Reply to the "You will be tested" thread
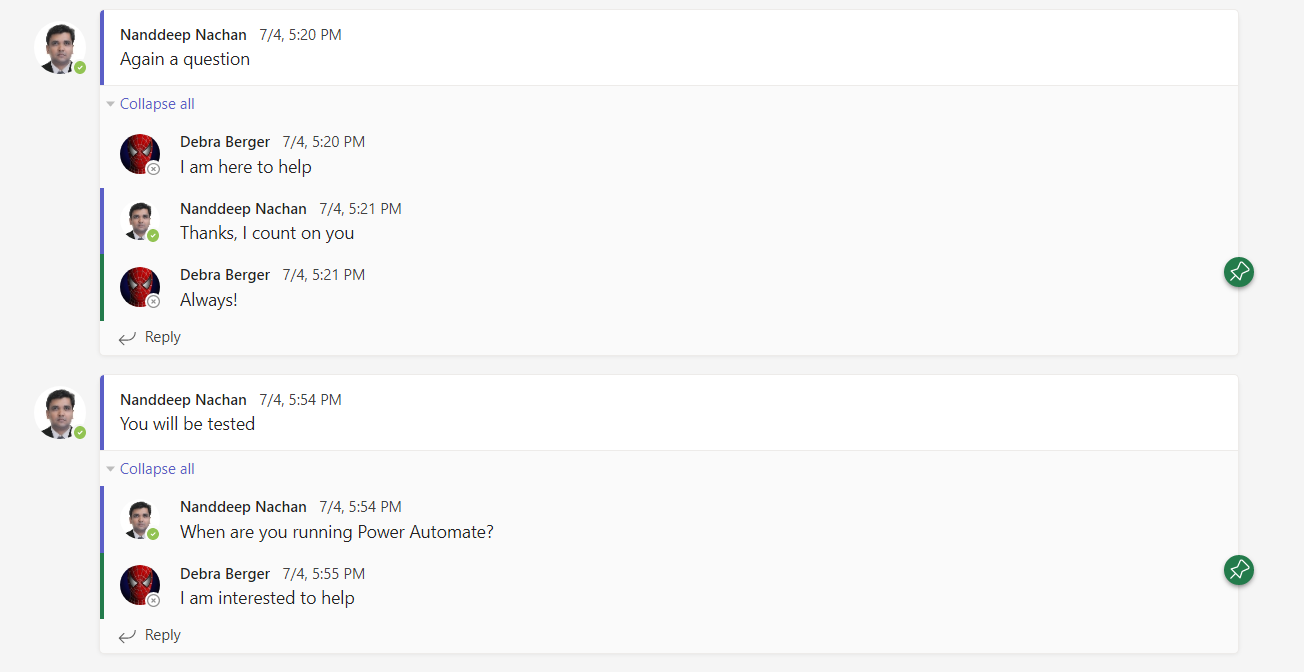The image size is (1304, 672). click(161, 635)
